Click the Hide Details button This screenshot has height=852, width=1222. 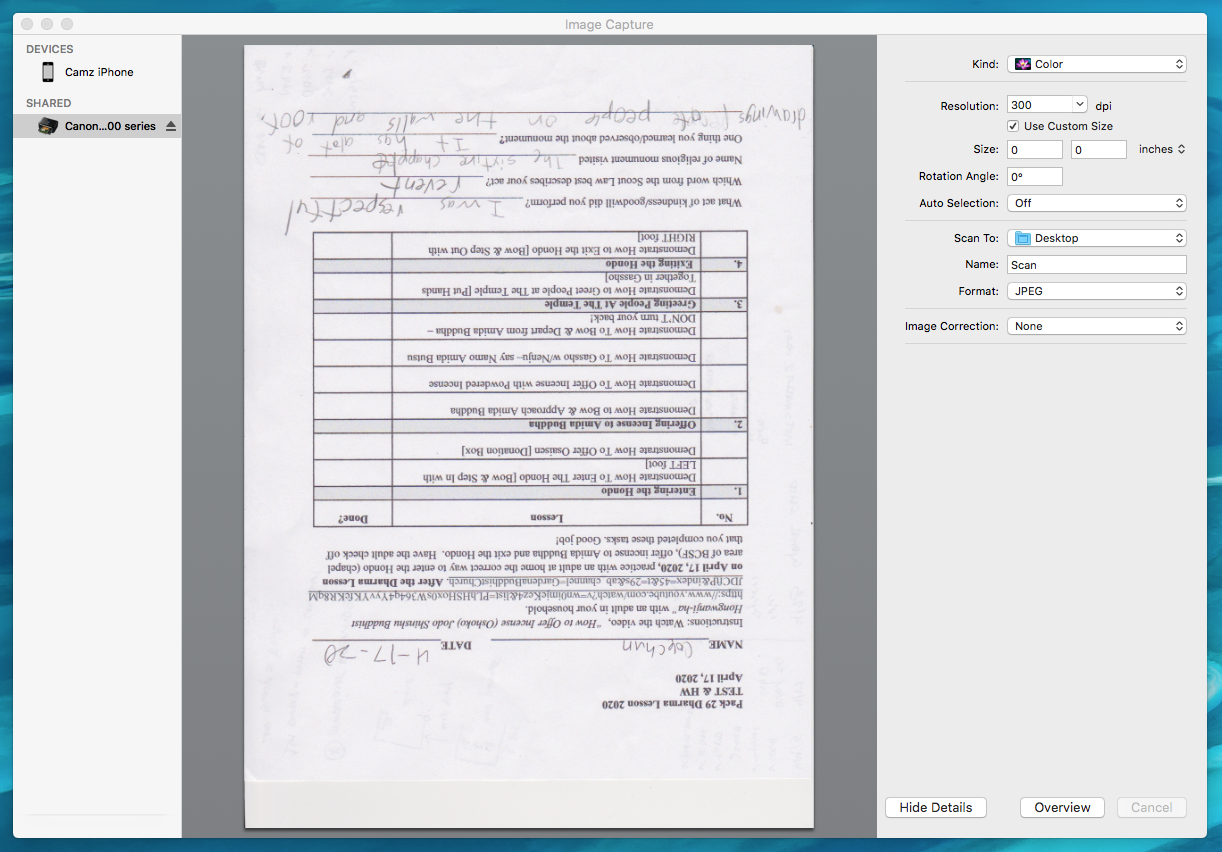coord(935,807)
